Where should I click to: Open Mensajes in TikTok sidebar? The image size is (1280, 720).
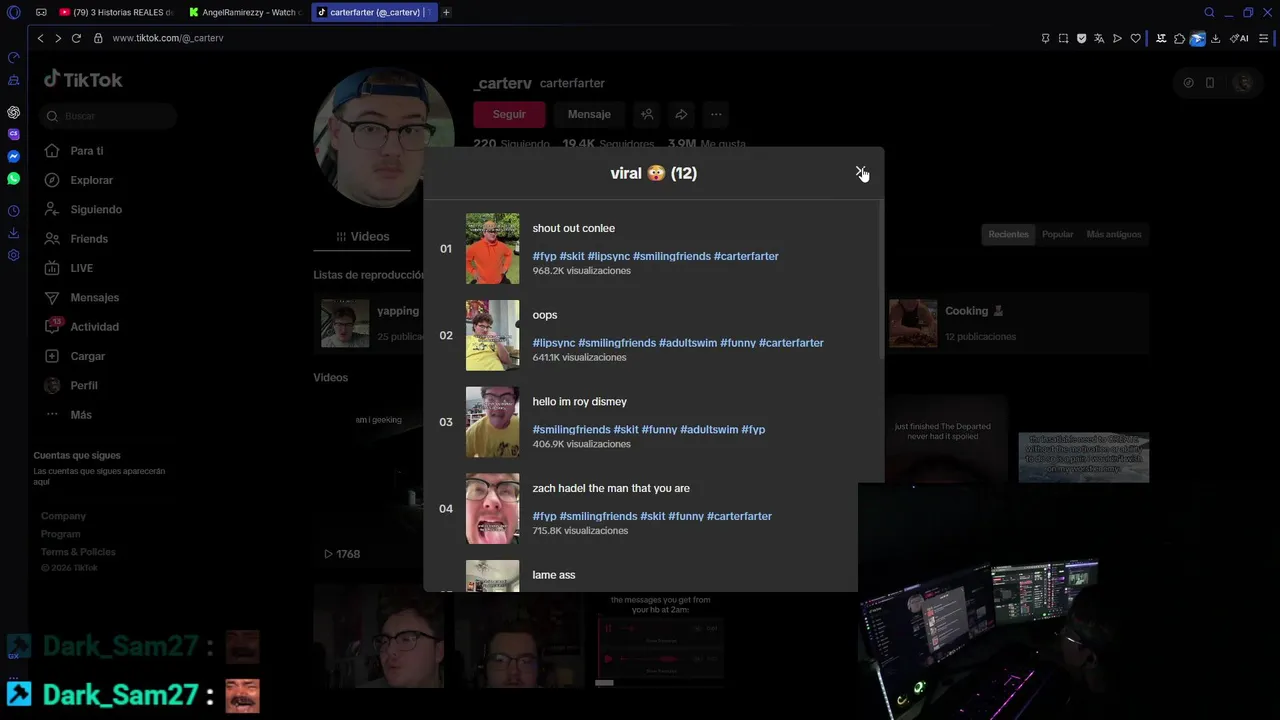click(x=94, y=297)
